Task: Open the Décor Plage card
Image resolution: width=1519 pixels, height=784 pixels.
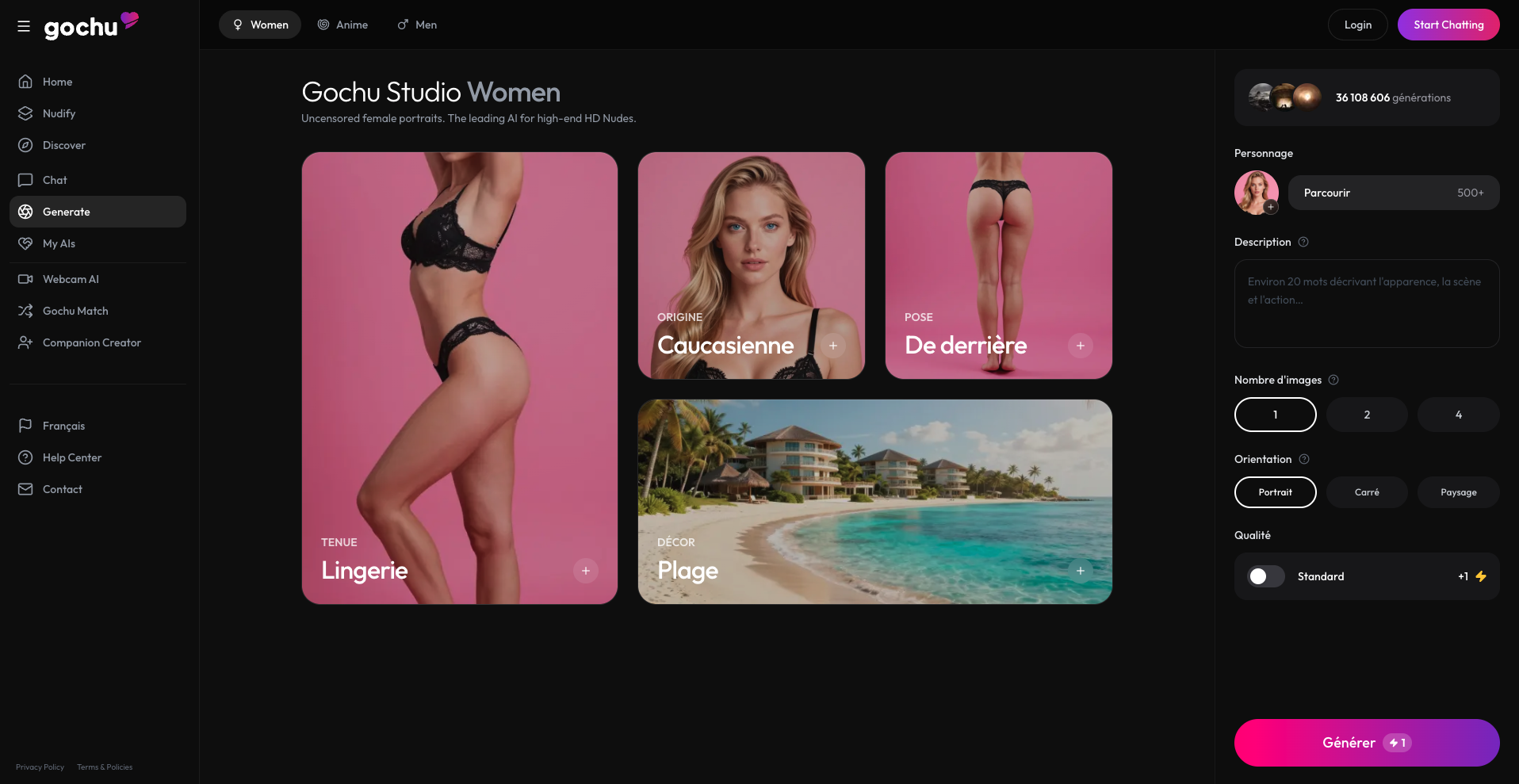Action: pyautogui.click(x=875, y=502)
